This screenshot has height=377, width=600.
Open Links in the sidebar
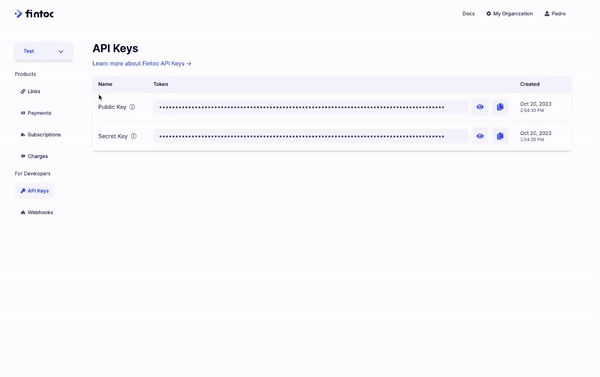[31, 91]
